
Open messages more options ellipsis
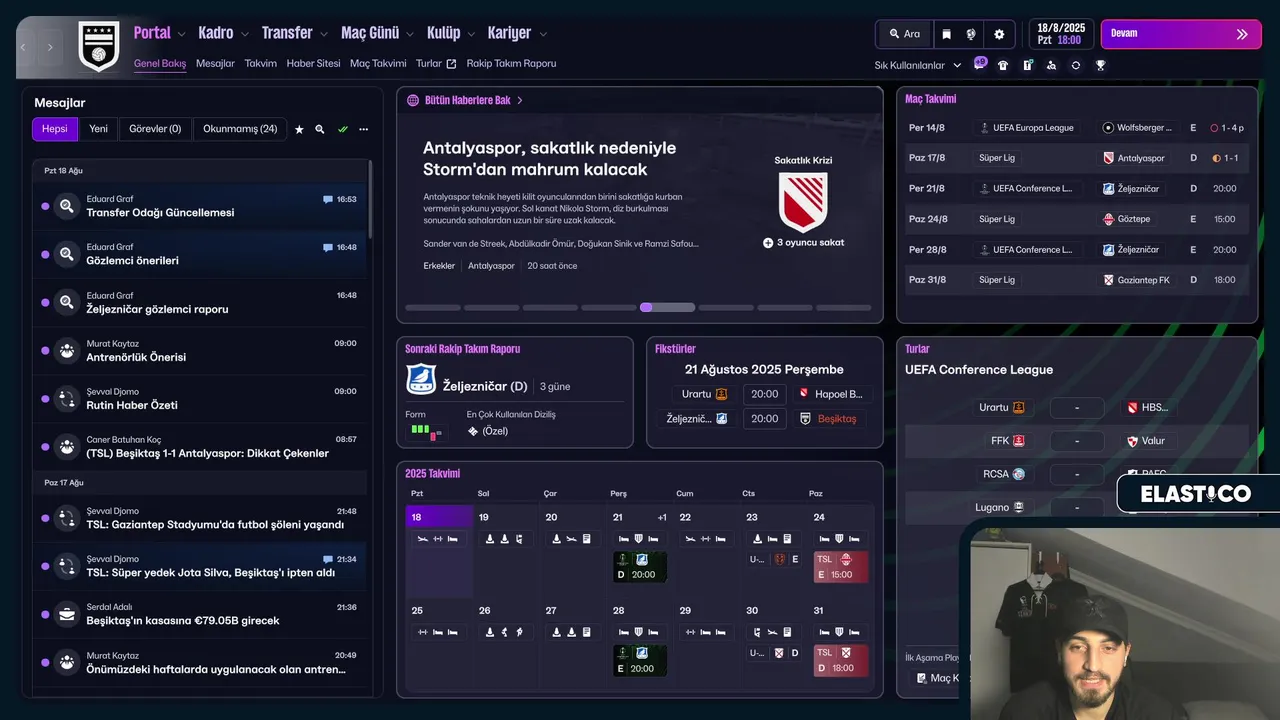click(364, 129)
